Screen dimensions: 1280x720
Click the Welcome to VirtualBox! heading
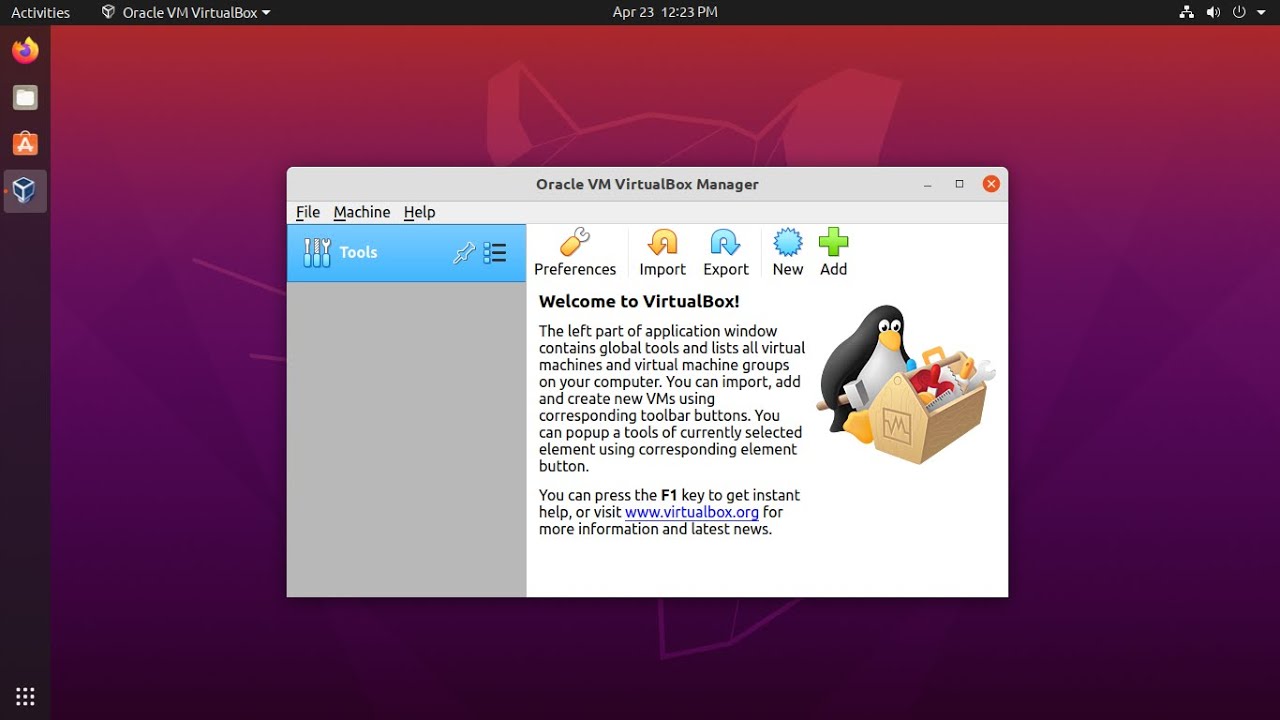point(639,301)
